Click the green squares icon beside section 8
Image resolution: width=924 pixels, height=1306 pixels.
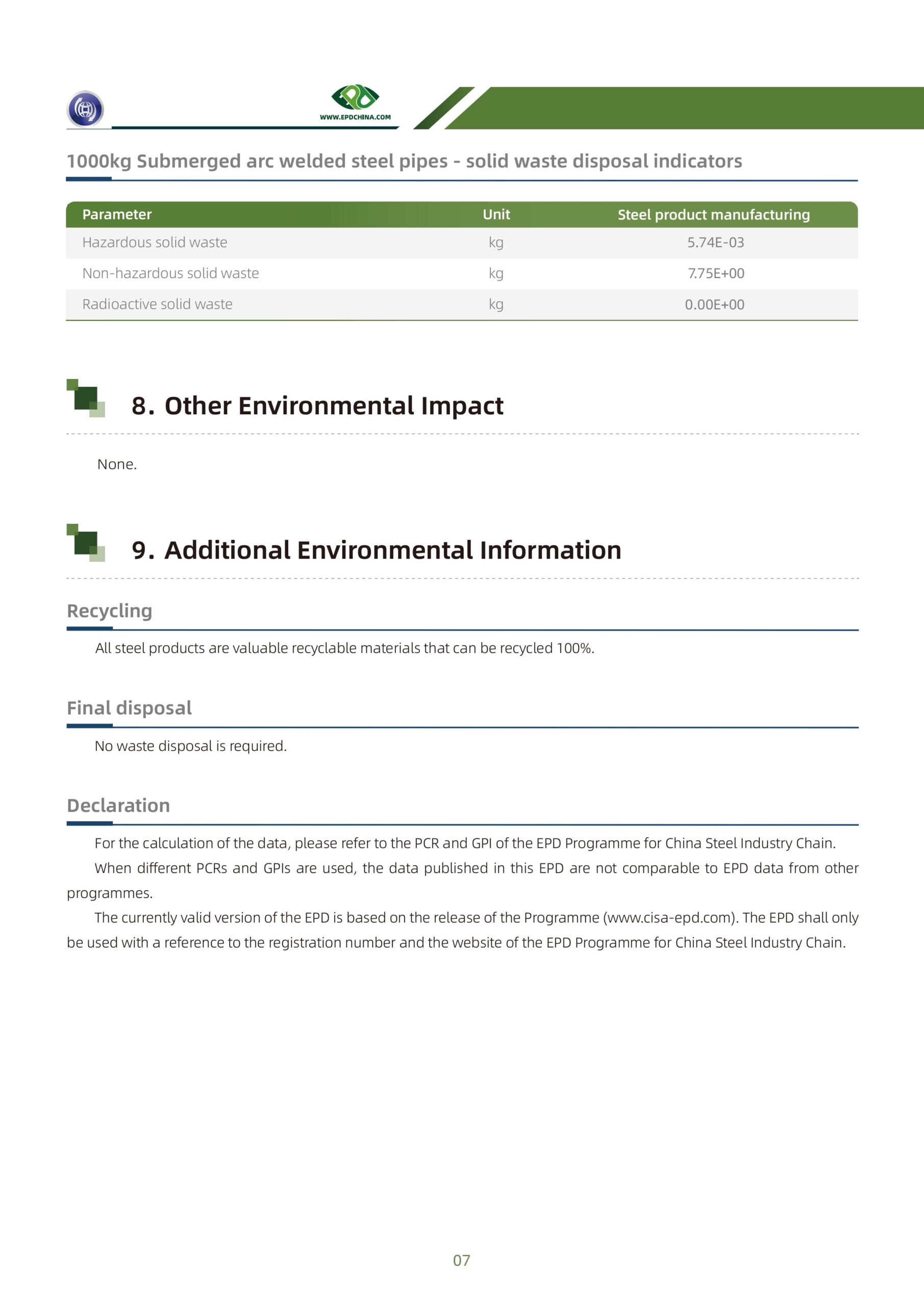point(86,398)
